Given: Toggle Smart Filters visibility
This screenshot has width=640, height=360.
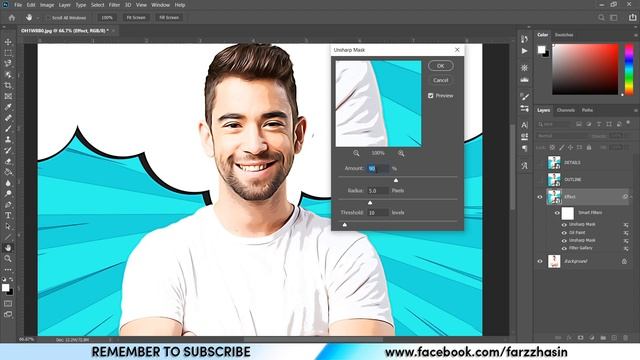Looking at the screenshot, I should pyautogui.click(x=557, y=213).
